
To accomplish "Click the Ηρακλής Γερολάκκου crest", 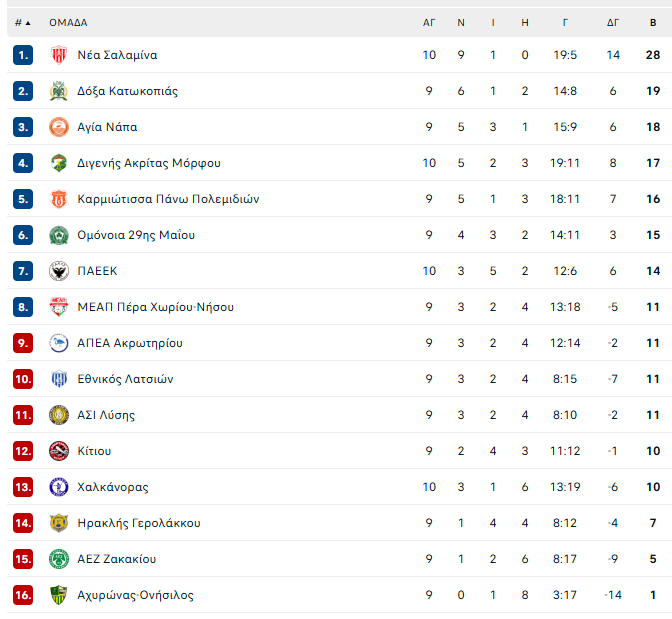I will (x=58, y=523).
